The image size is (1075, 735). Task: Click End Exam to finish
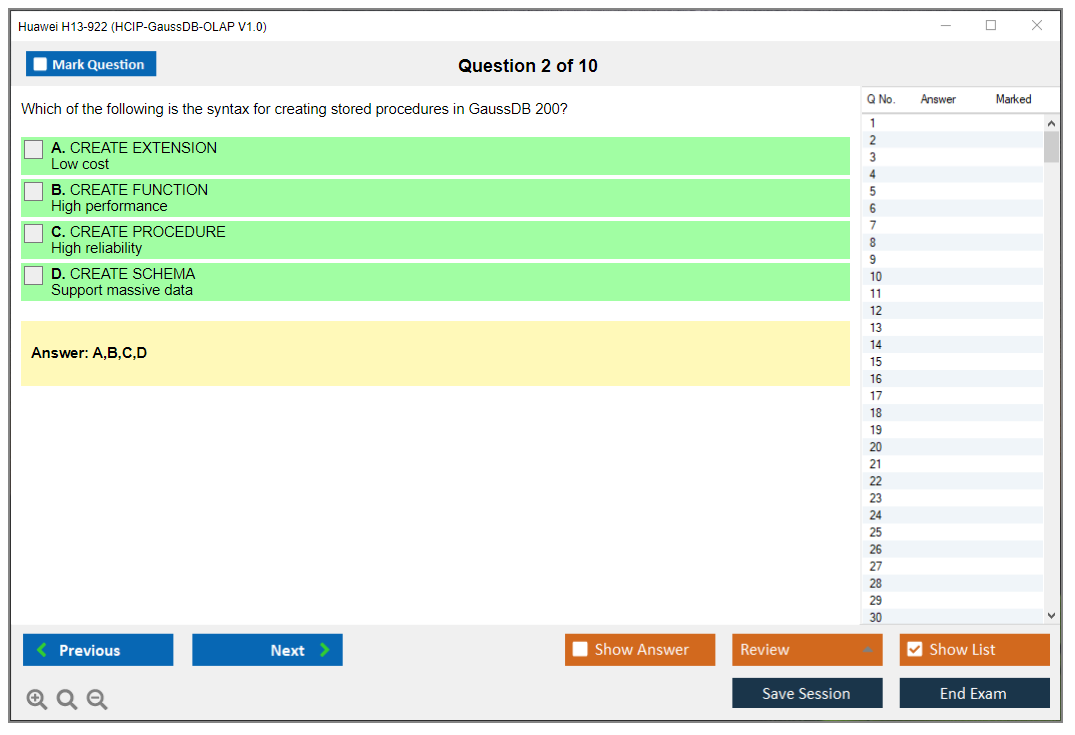(974, 693)
